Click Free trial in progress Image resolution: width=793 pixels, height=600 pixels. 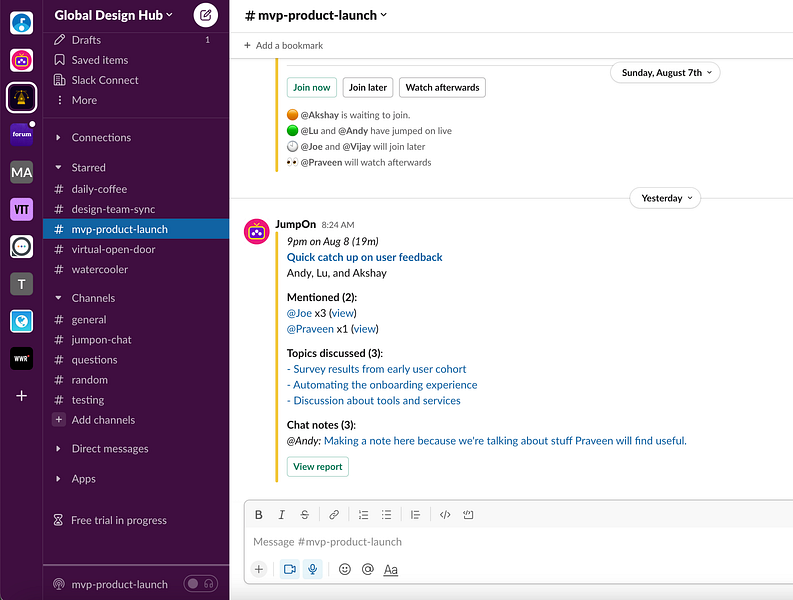110,520
